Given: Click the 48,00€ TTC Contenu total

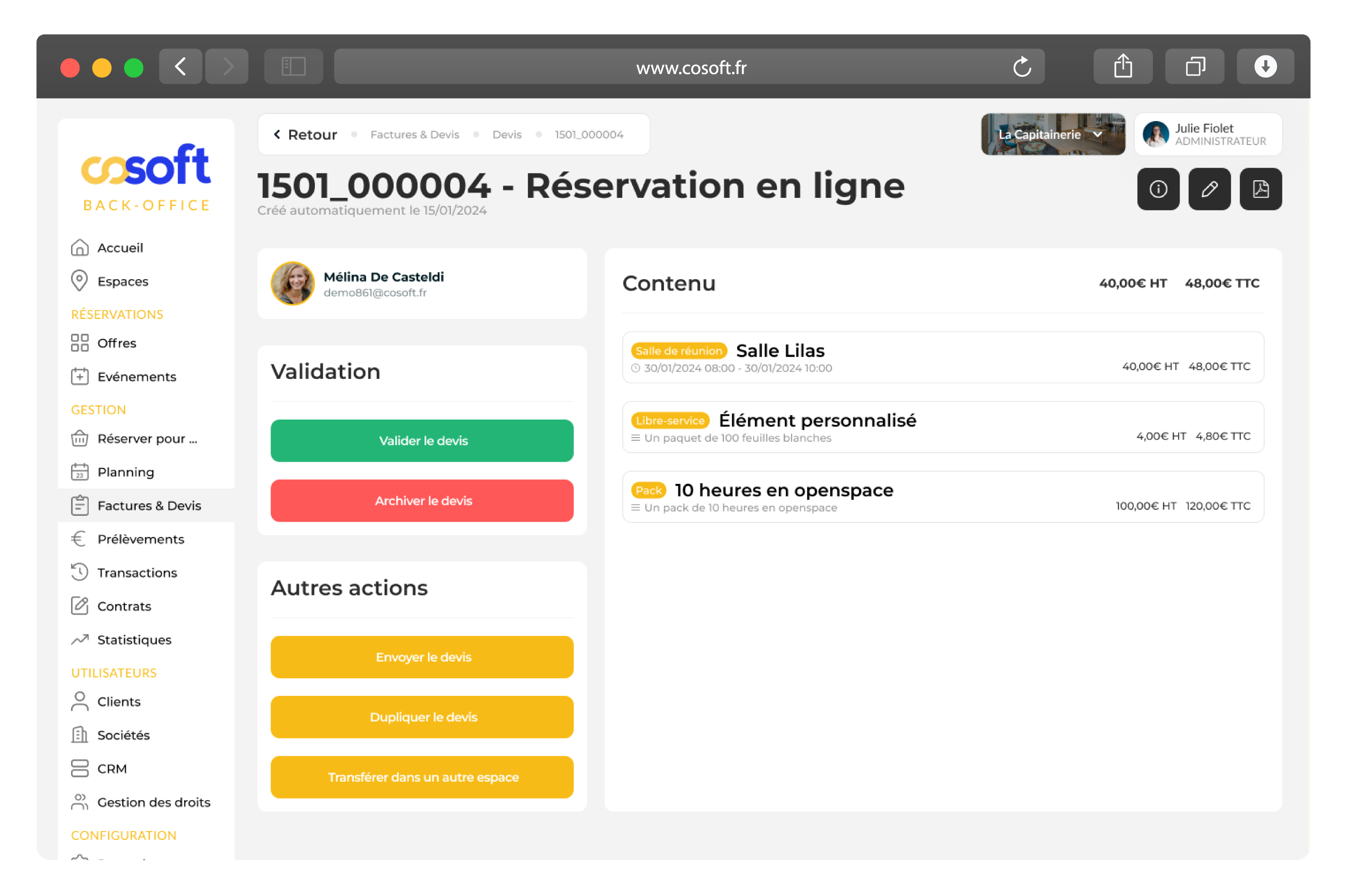Looking at the screenshot, I should click(1222, 283).
